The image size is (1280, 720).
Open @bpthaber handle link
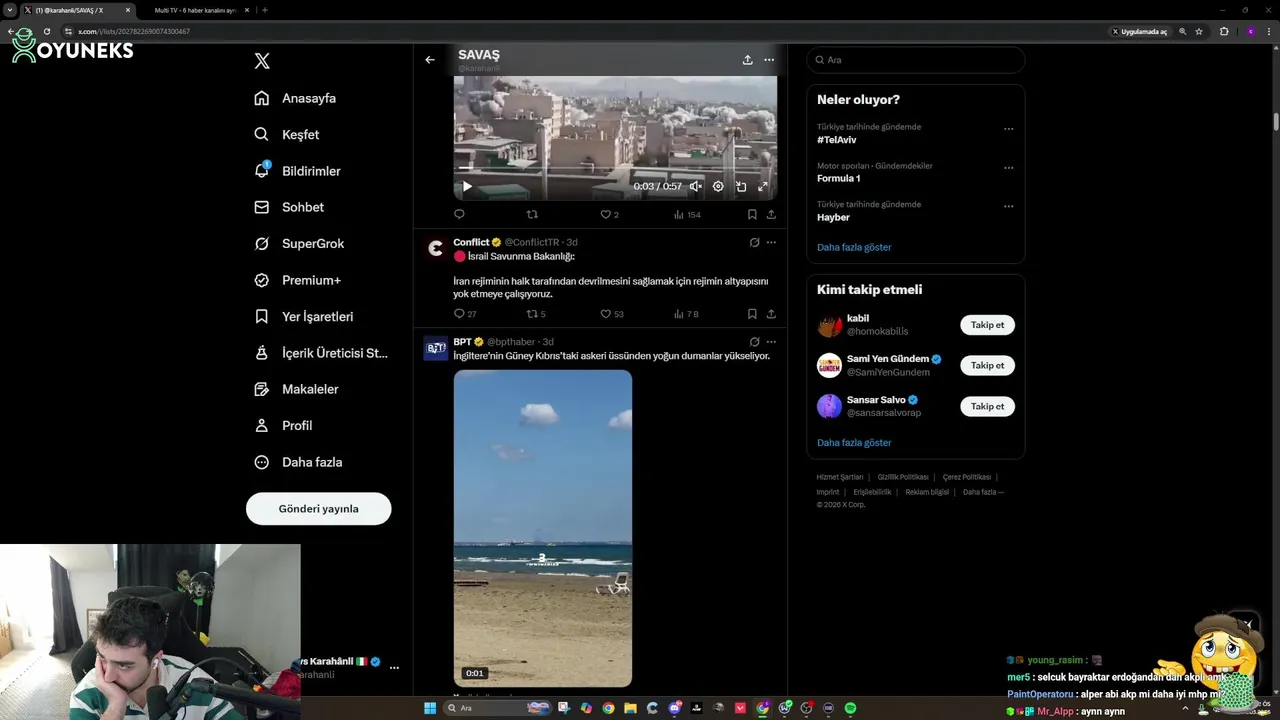512,342
